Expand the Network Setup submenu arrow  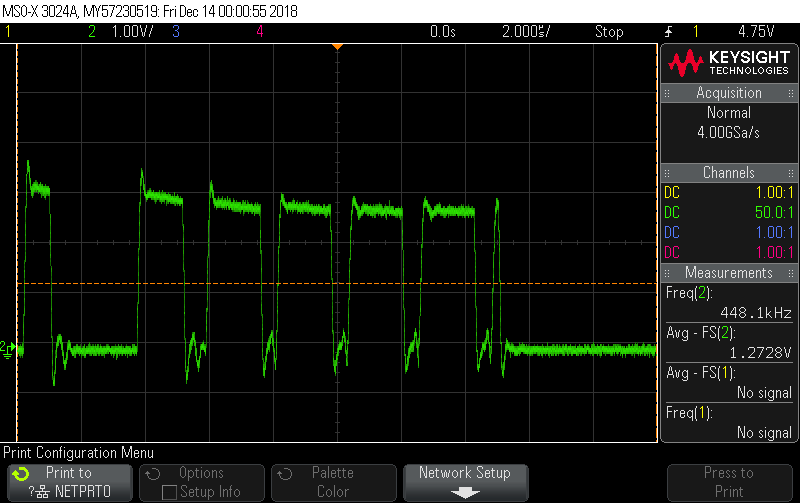(465, 493)
